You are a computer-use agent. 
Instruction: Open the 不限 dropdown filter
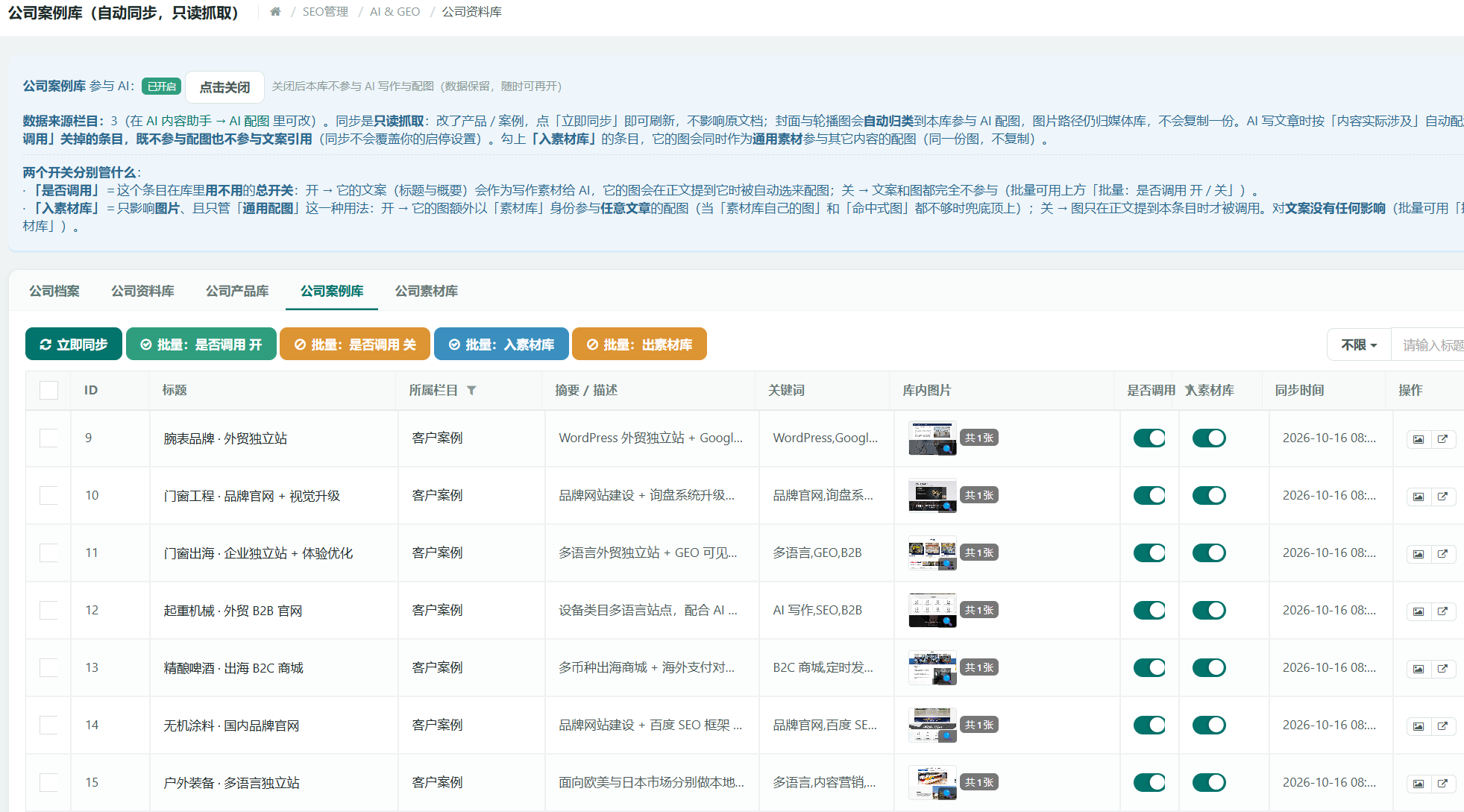pos(1359,344)
